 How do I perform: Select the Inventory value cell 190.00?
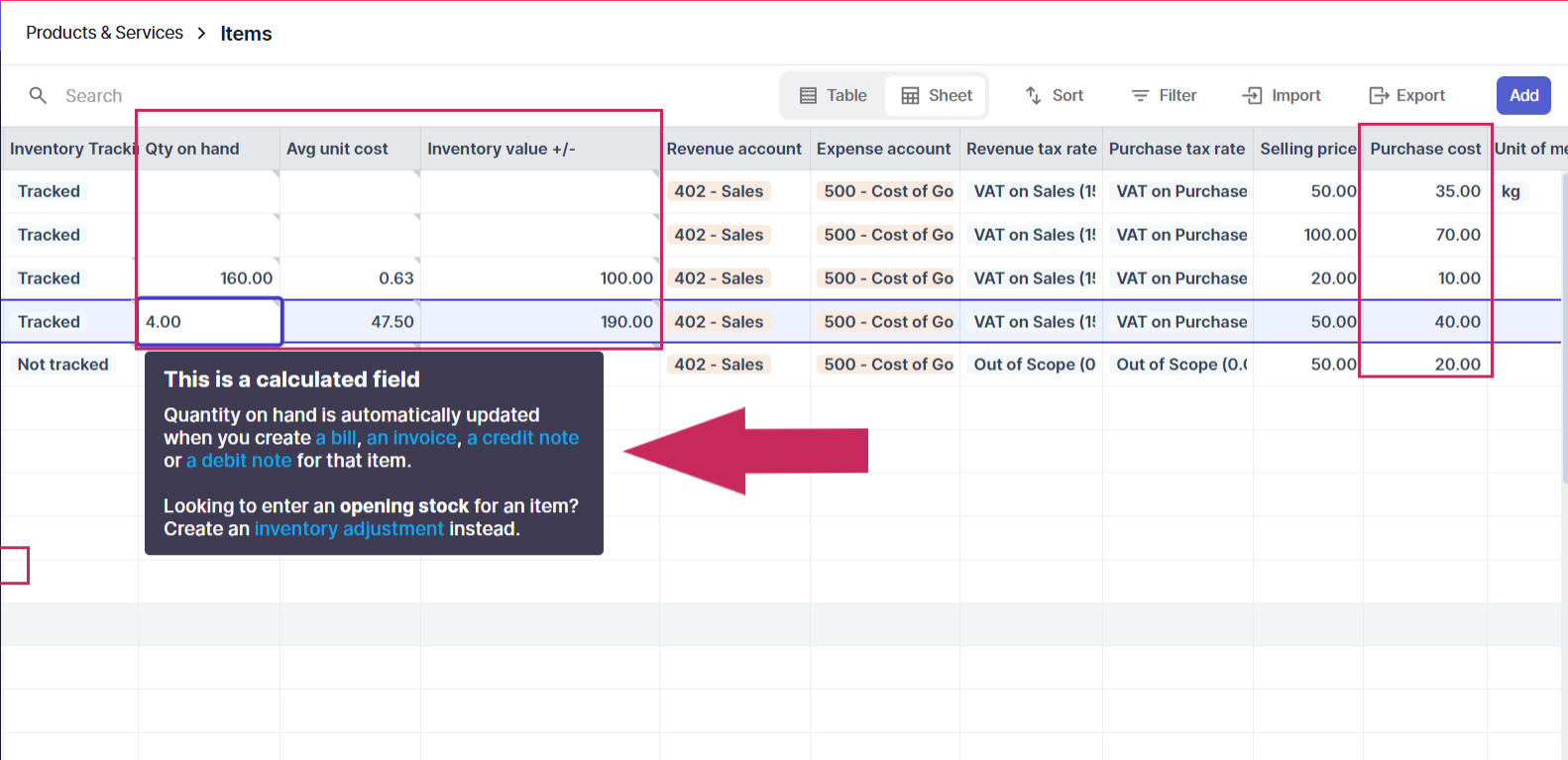point(540,322)
